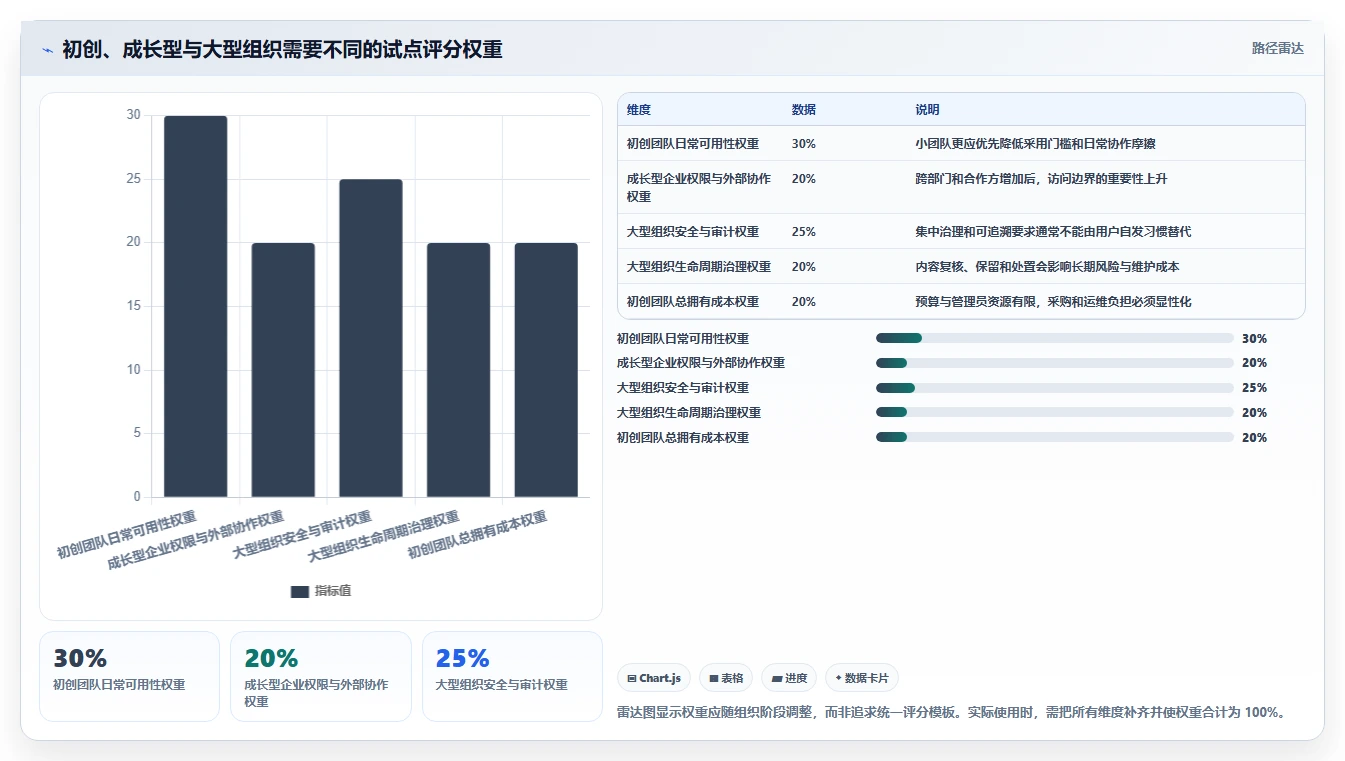Click the Chart.js chip
1345x761 pixels.
654,678
